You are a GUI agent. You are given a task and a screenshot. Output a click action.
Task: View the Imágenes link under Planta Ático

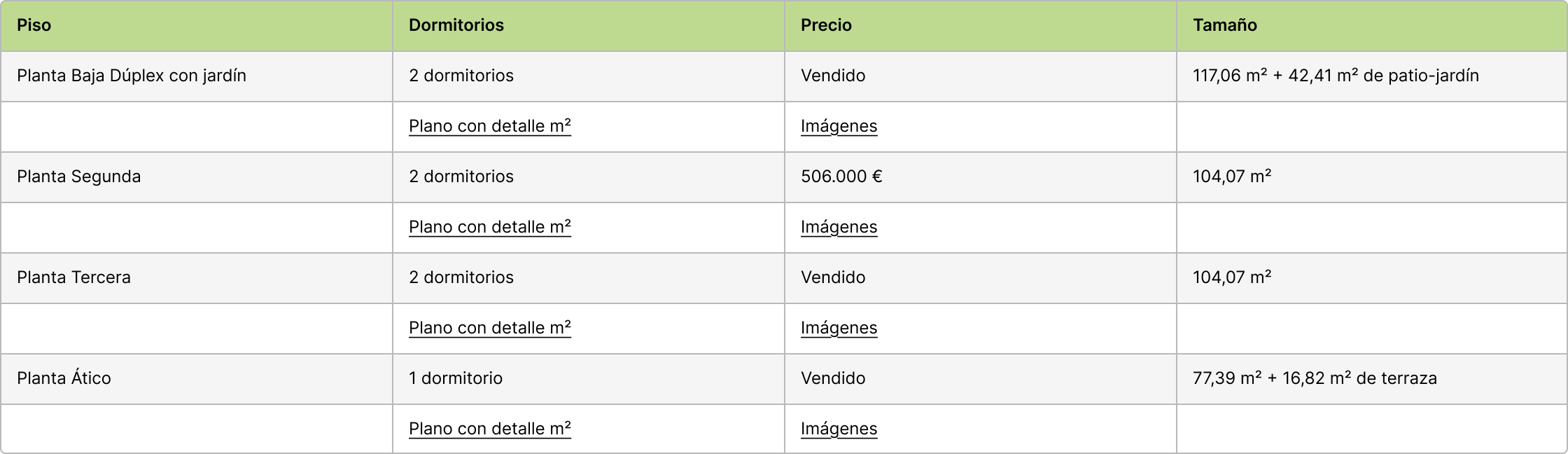point(839,429)
